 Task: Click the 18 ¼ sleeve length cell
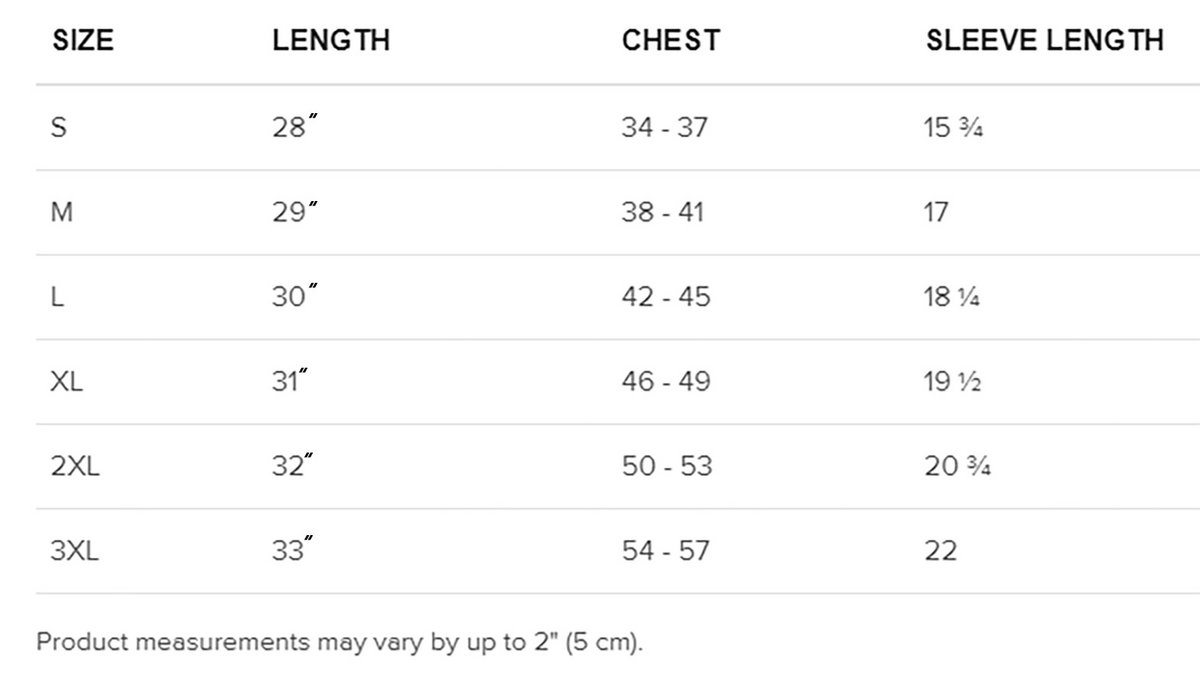952,297
